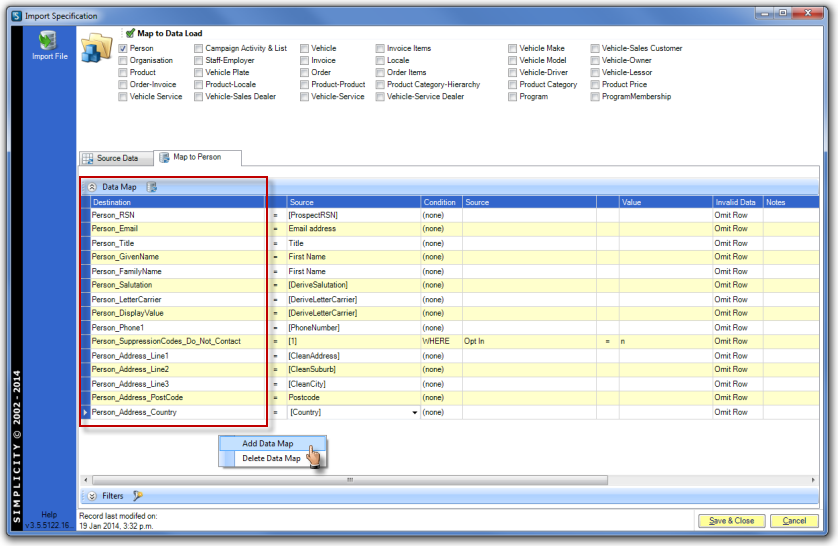Click the (none) condition for Person_Title row
Screen dimensions: 838x546
[x=441, y=243]
